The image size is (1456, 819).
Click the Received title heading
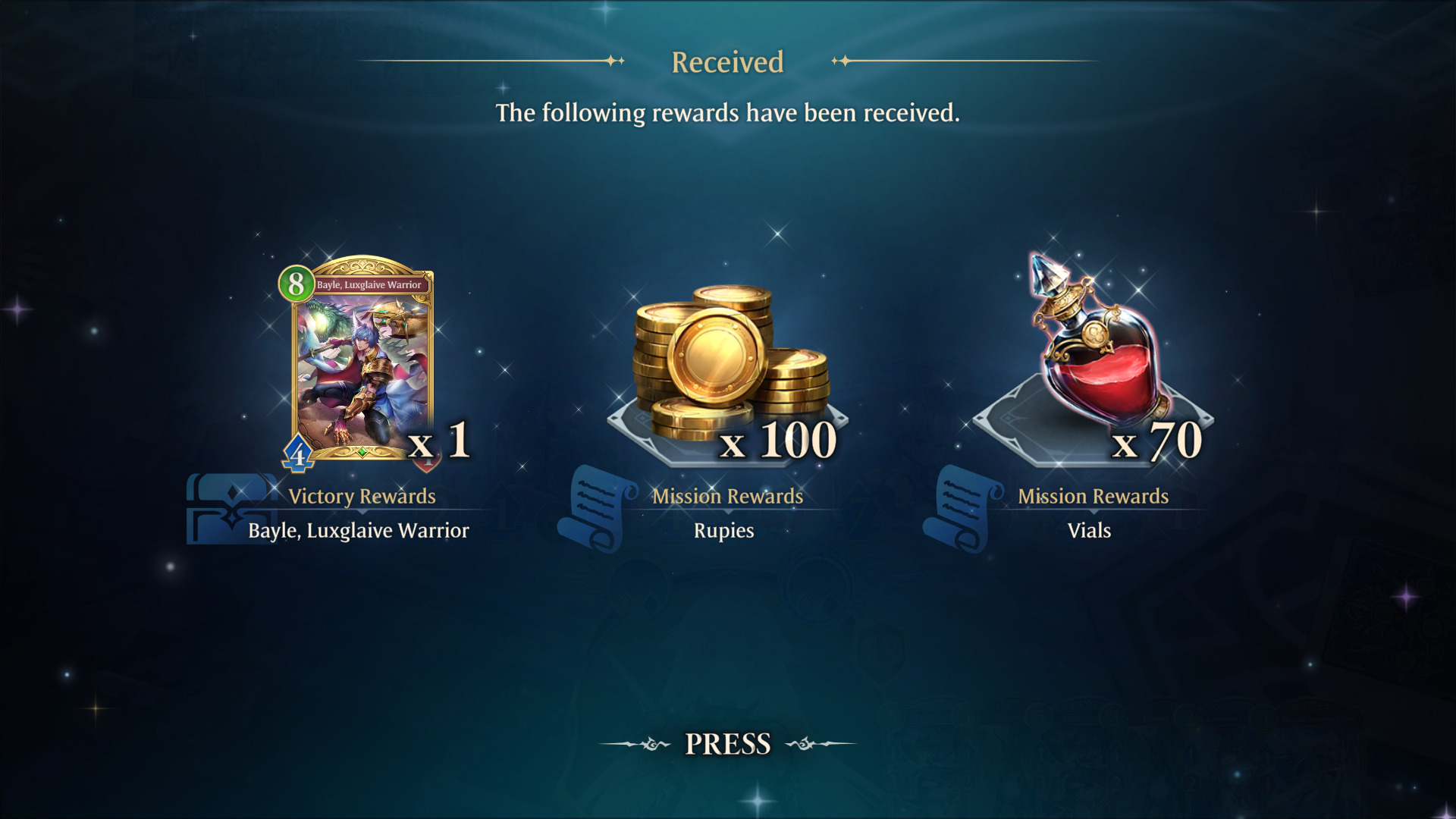(728, 62)
